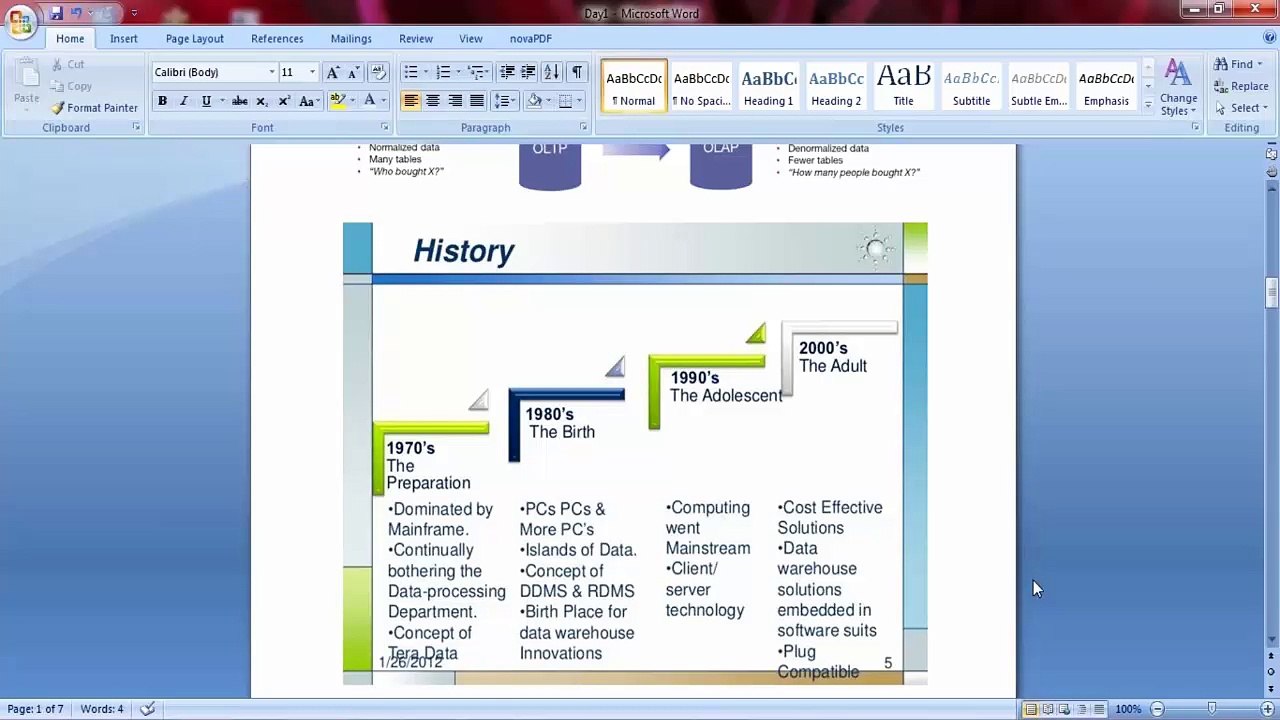Switch to Mailings tab
This screenshot has width=1280, height=720.
tap(351, 39)
